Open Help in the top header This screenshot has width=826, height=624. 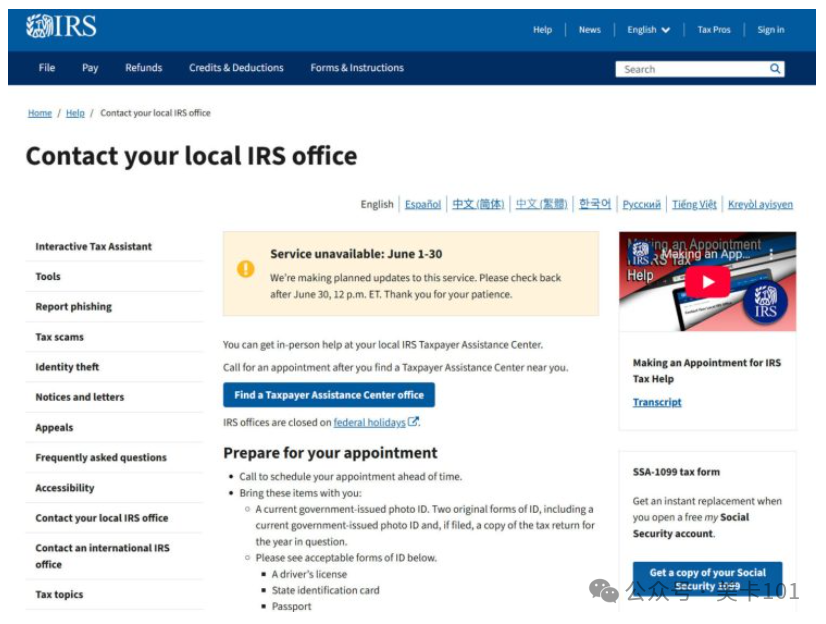pos(542,29)
